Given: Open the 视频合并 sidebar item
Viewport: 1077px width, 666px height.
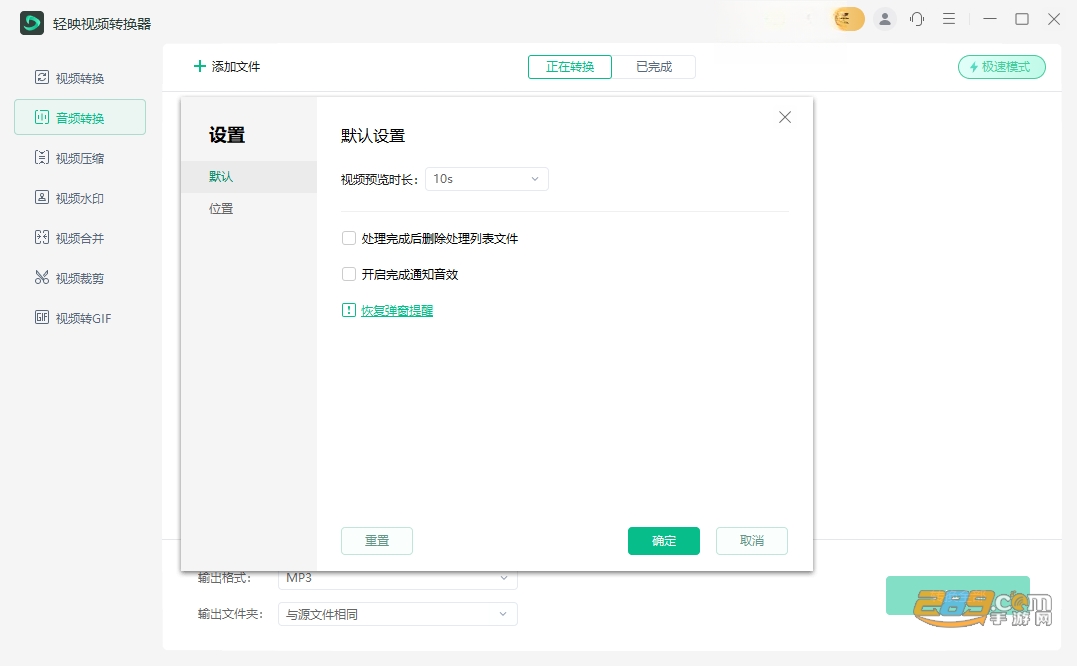Looking at the screenshot, I should pos(80,238).
